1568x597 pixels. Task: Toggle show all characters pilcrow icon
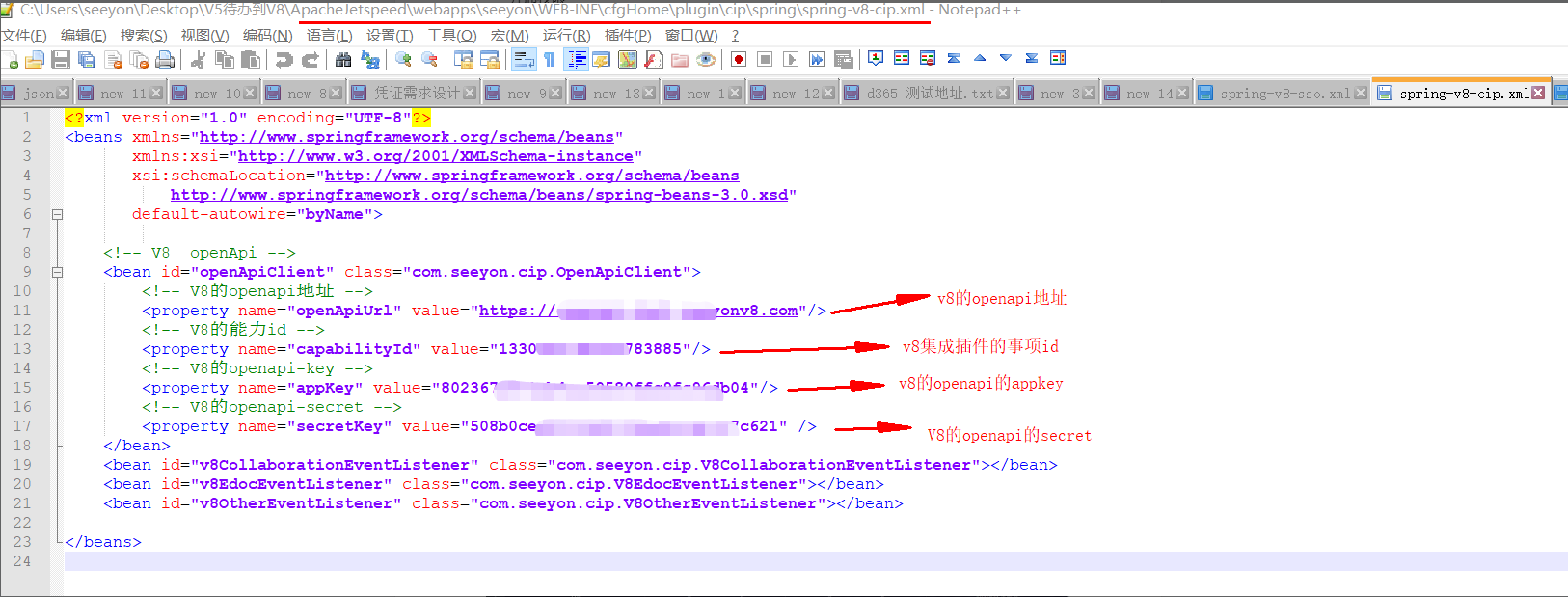point(549,60)
